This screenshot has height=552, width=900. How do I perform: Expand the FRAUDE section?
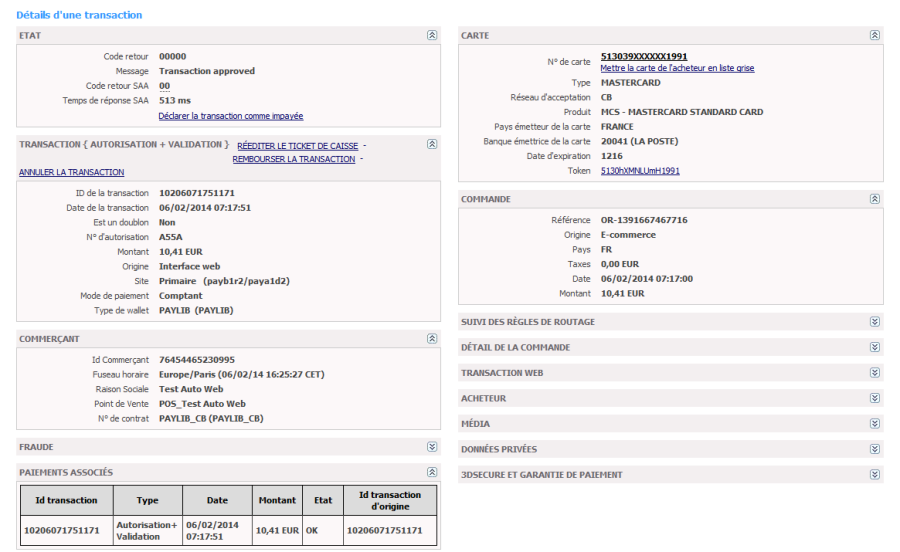[432, 446]
